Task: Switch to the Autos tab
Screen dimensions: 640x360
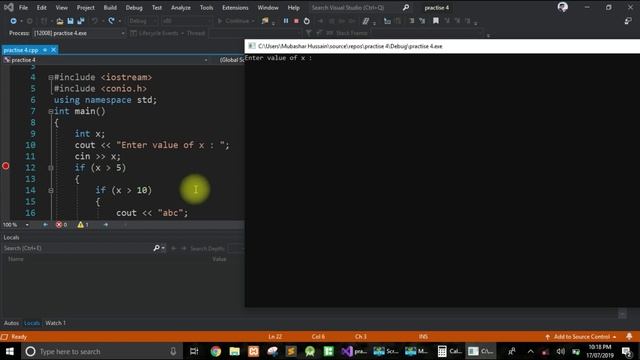Action: point(11,323)
